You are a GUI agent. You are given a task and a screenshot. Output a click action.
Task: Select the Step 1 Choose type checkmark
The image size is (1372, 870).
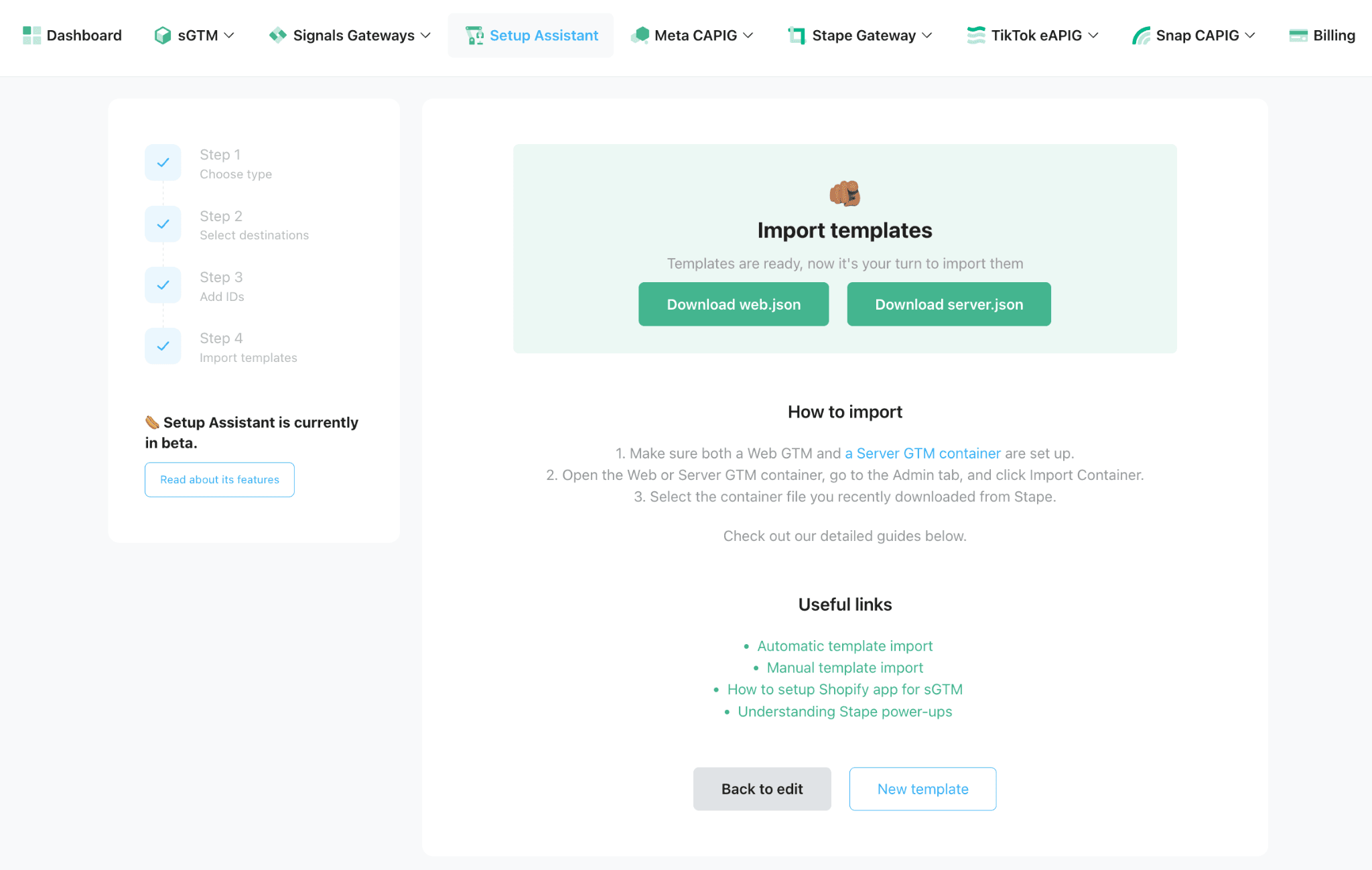tap(163, 162)
